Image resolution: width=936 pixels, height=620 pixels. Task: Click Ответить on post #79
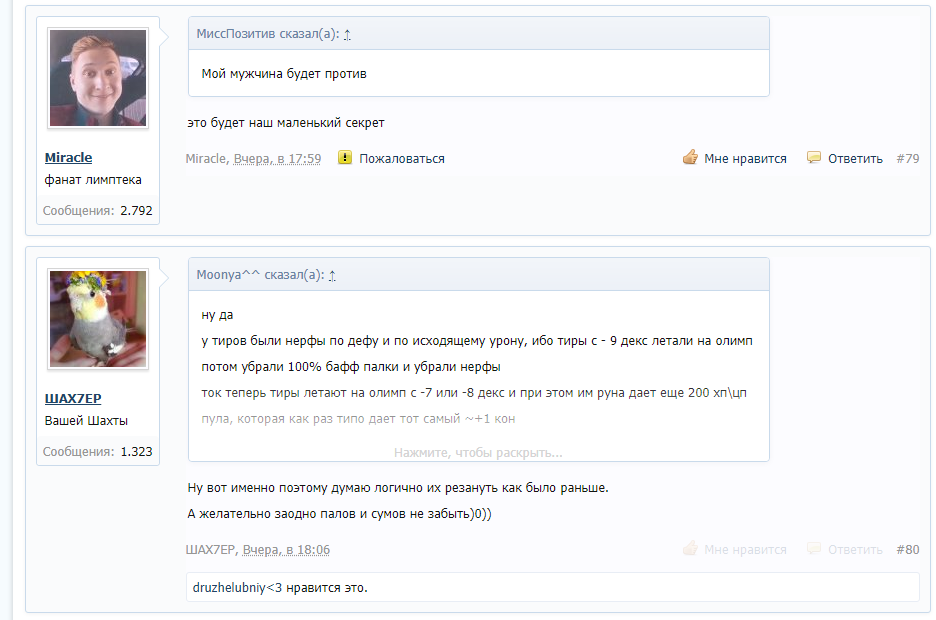(855, 159)
